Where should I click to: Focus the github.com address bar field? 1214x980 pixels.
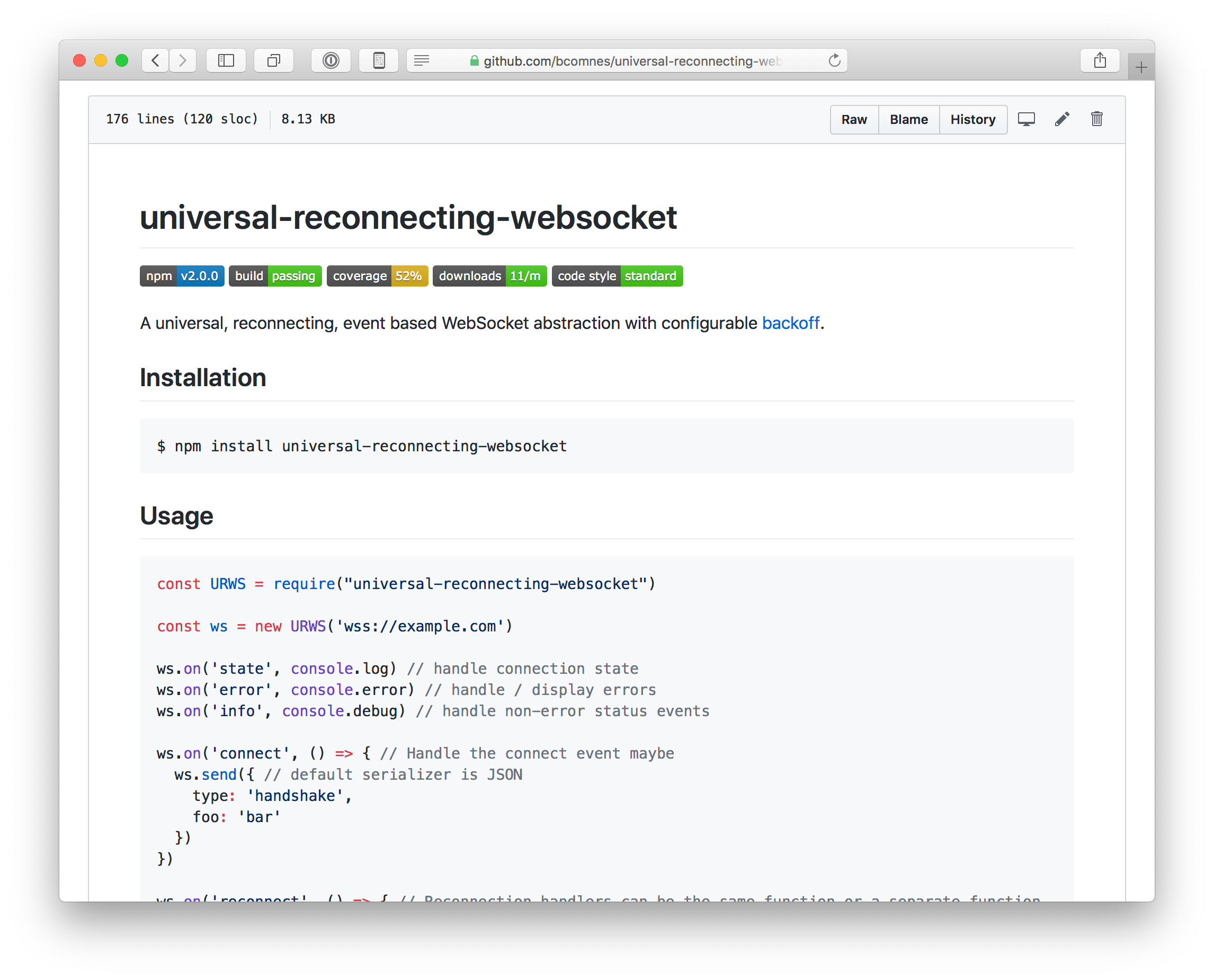(627, 60)
